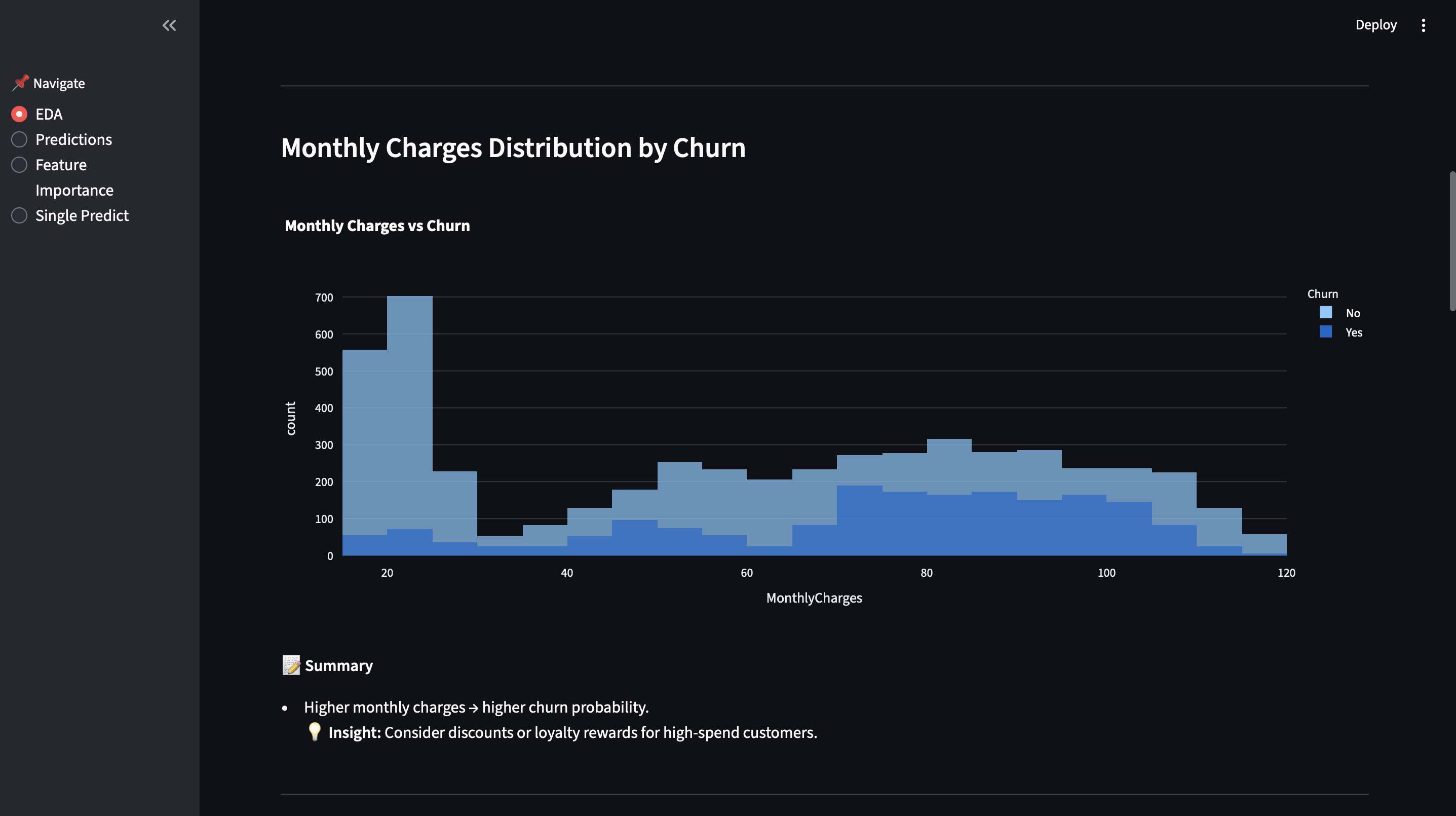Click the MonthlyCharges x-axis label

coord(814,598)
